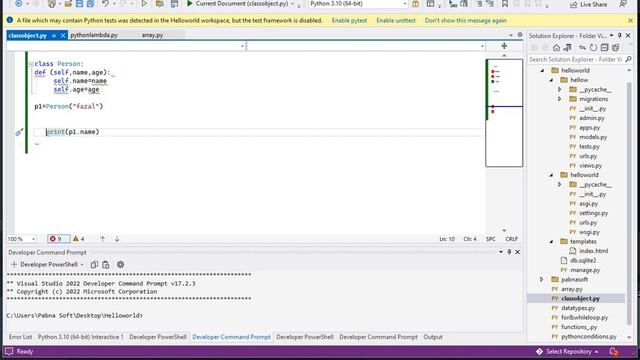
Task: Switch to the array.py editor tab
Action: 152,35
